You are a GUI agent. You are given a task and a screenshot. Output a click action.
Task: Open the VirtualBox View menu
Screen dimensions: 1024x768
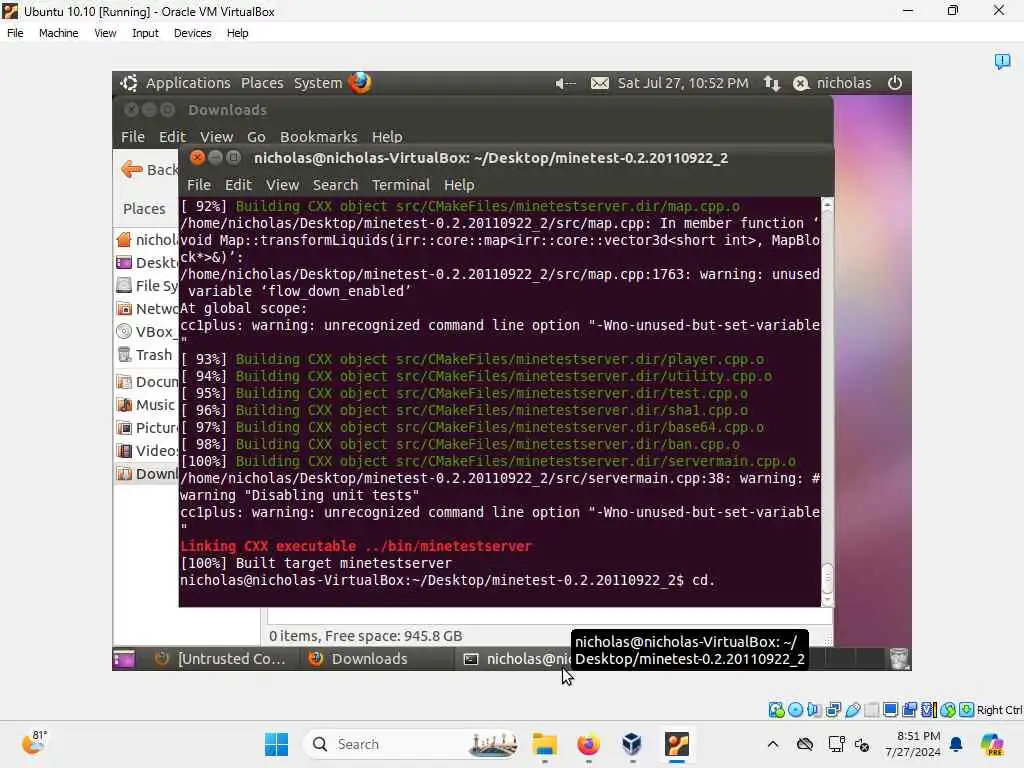(105, 33)
